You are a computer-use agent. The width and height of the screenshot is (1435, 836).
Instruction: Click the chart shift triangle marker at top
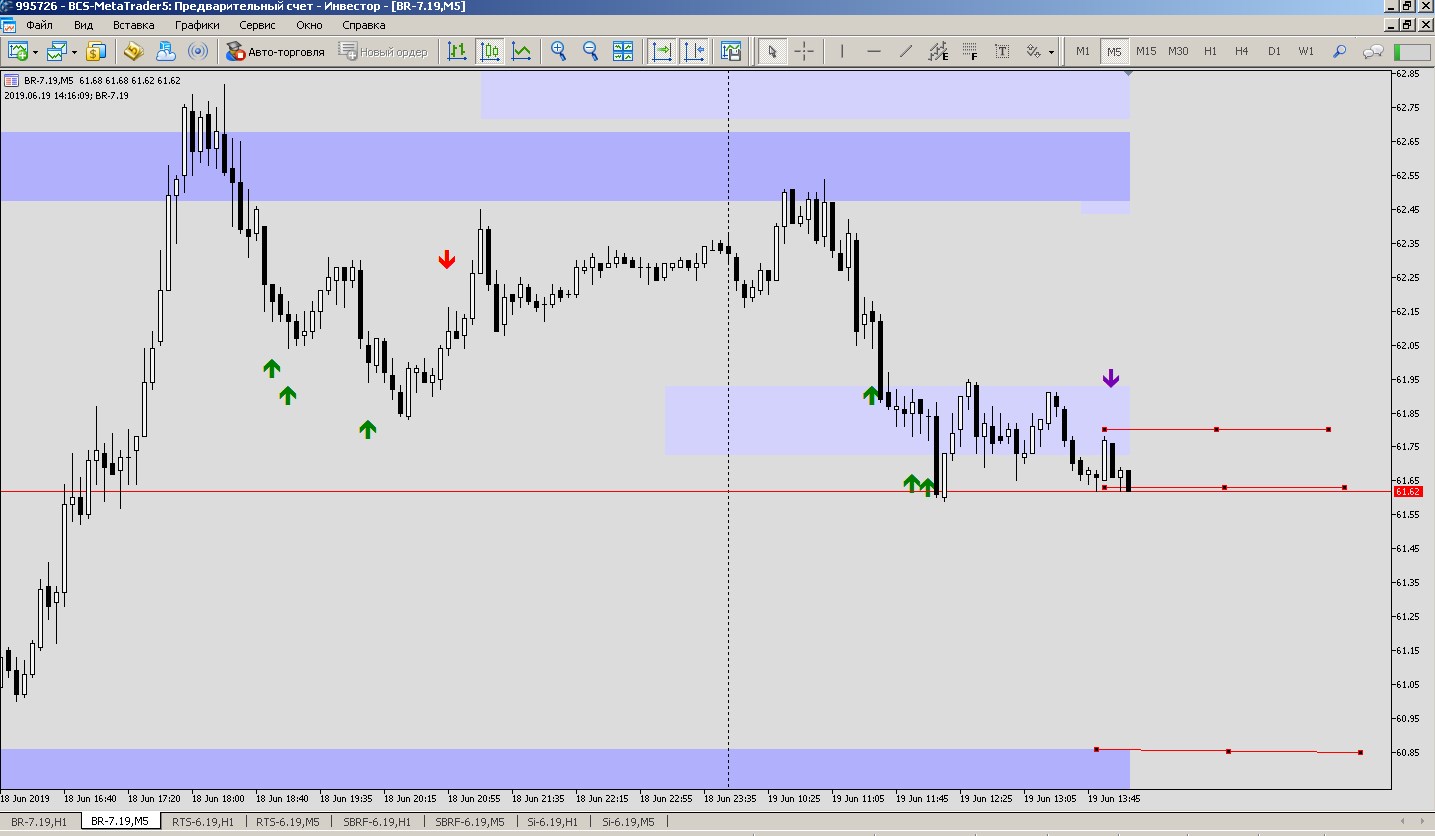point(1129,73)
